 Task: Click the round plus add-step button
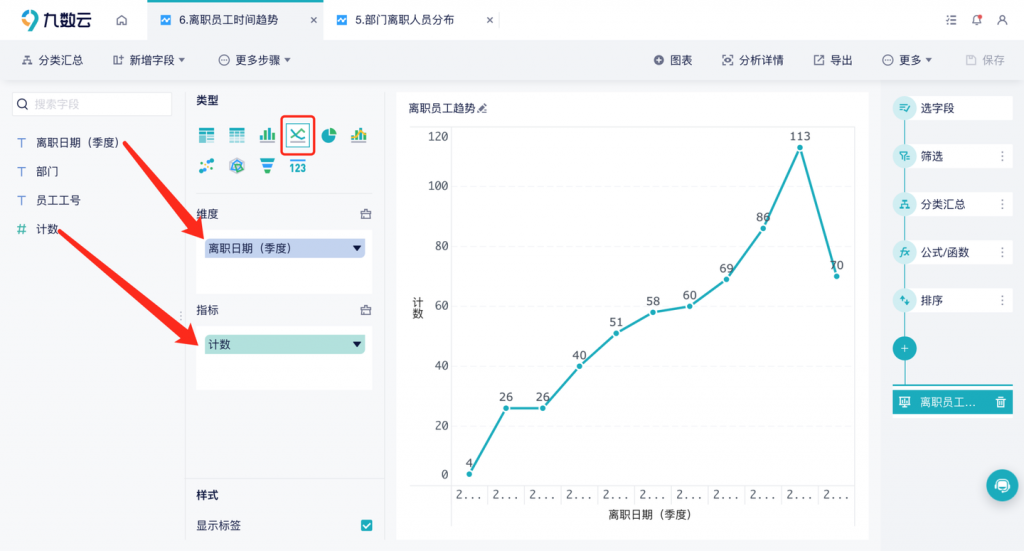904,348
